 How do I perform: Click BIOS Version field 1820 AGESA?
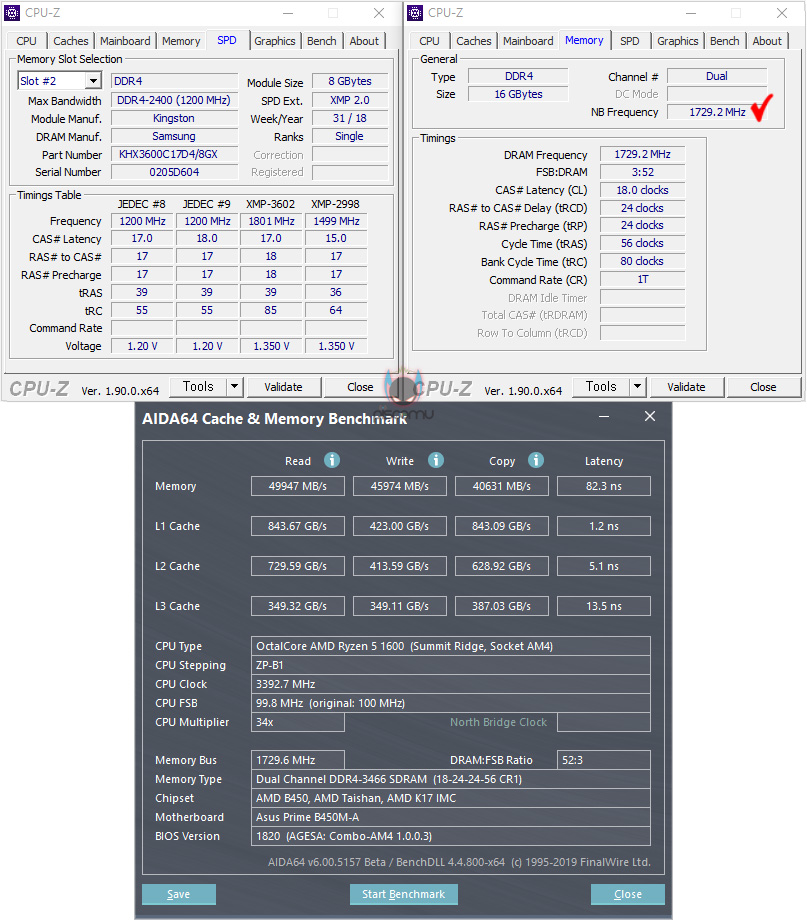tap(451, 836)
